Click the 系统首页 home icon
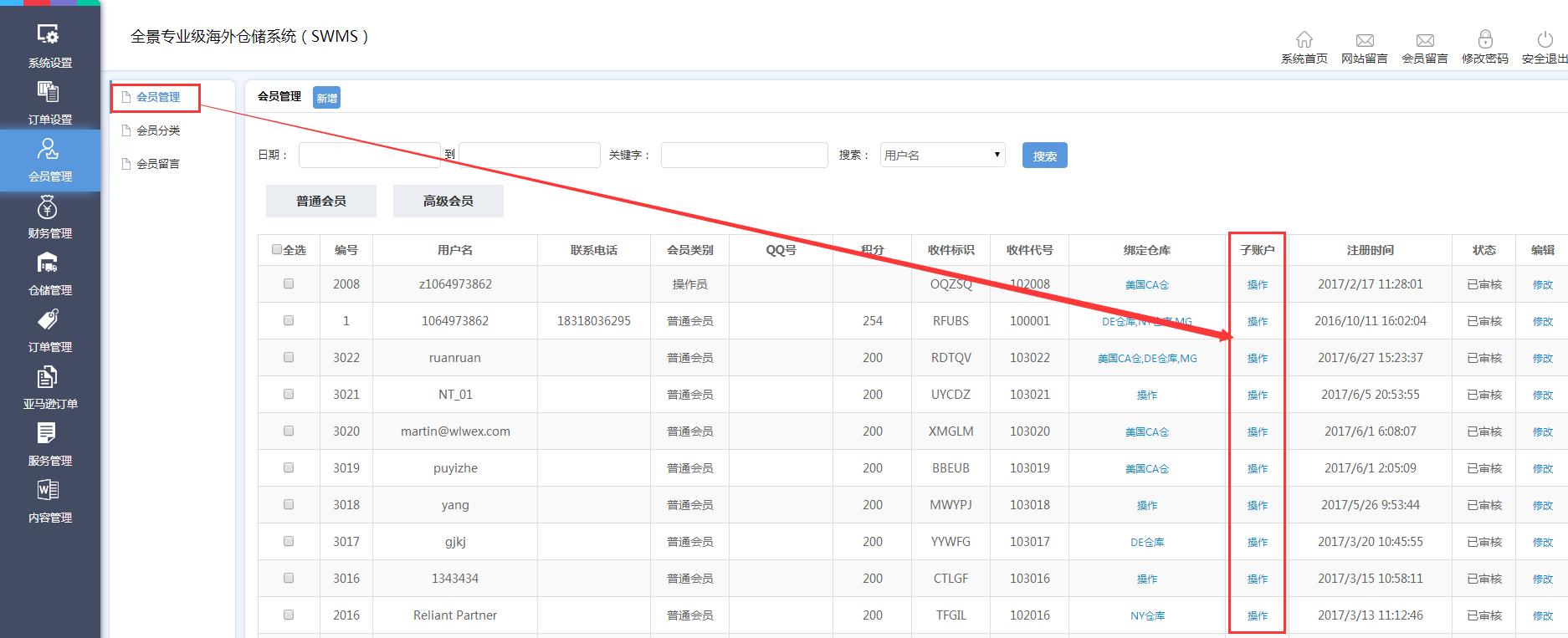This screenshot has width=1568, height=638. pyautogui.click(x=1304, y=40)
